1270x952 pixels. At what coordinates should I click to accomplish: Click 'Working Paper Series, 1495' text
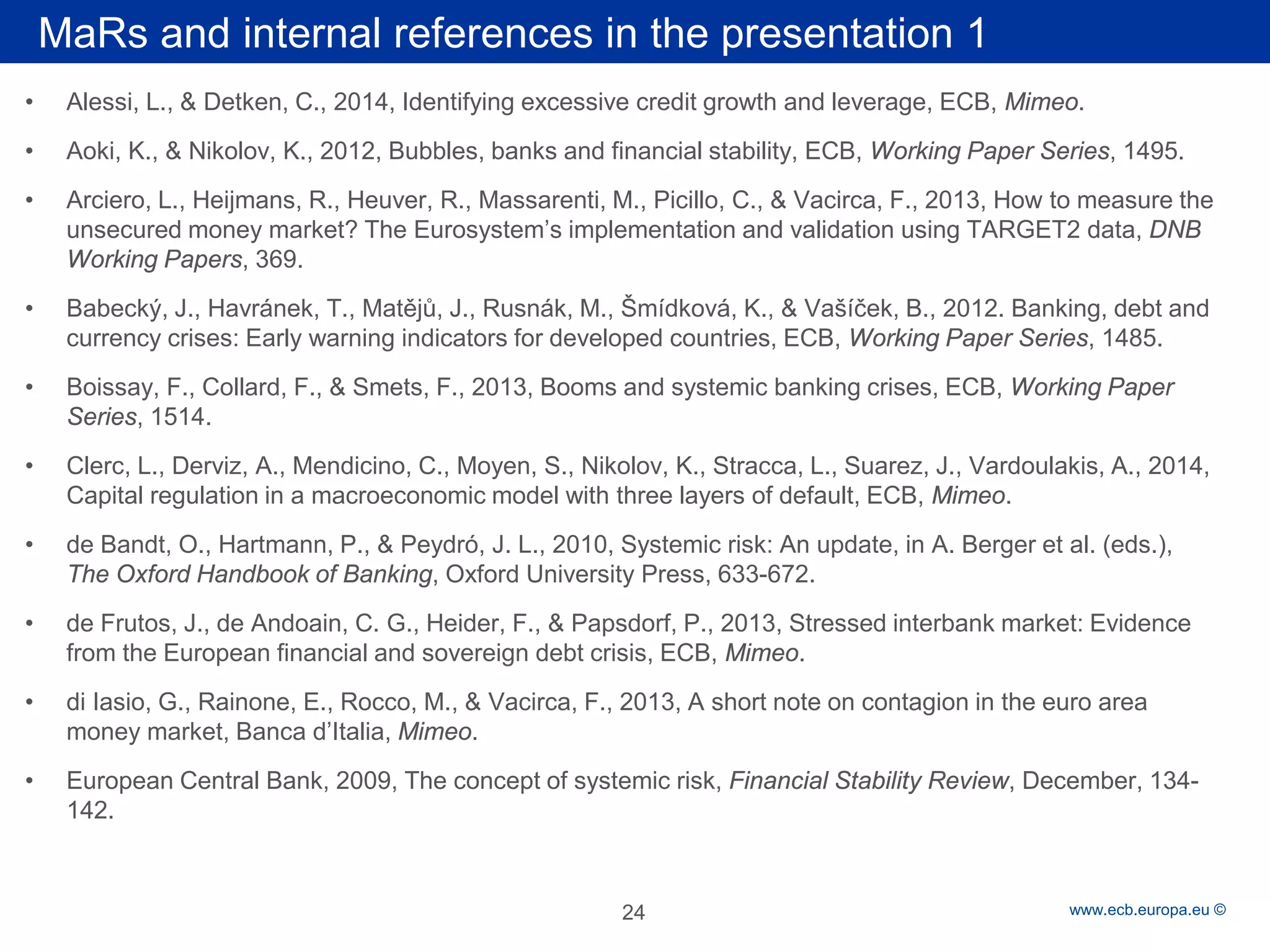(x=1024, y=151)
